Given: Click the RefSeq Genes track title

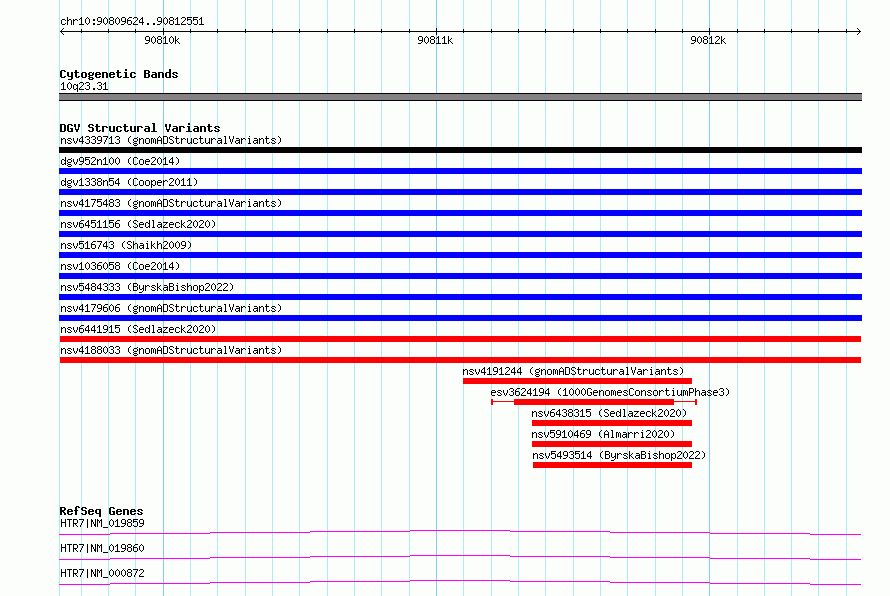Looking at the screenshot, I should (x=102, y=511).
